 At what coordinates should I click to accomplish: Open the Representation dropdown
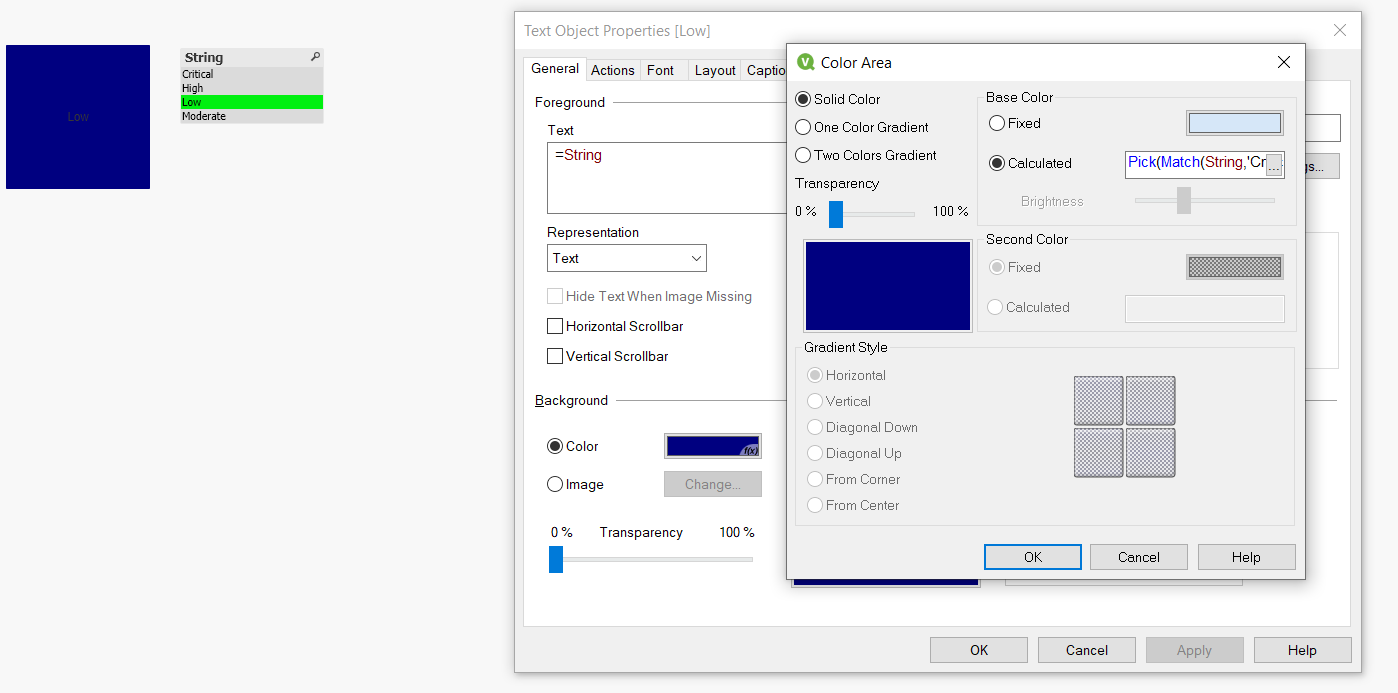(x=696, y=258)
